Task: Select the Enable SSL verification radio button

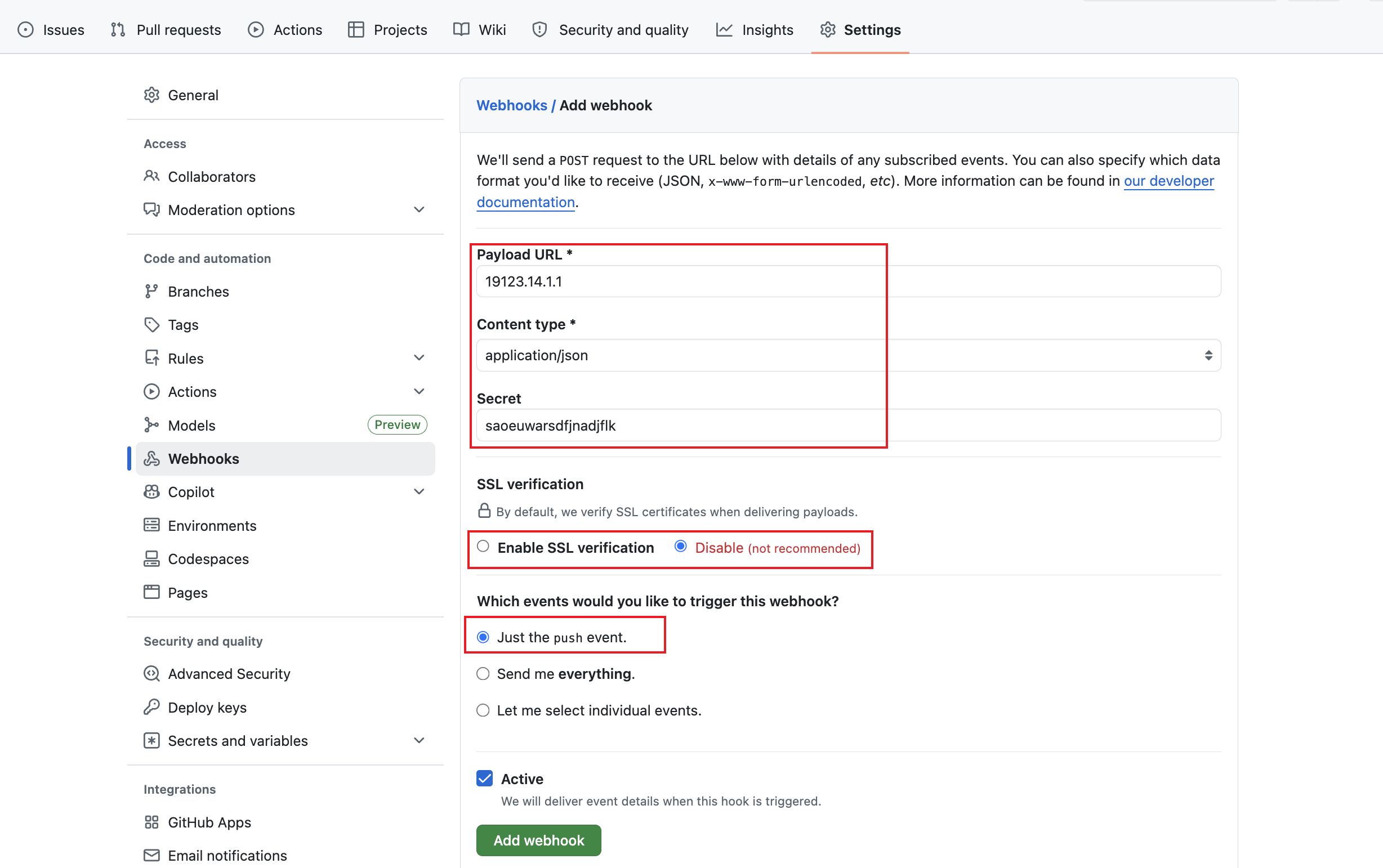Action: click(483, 547)
